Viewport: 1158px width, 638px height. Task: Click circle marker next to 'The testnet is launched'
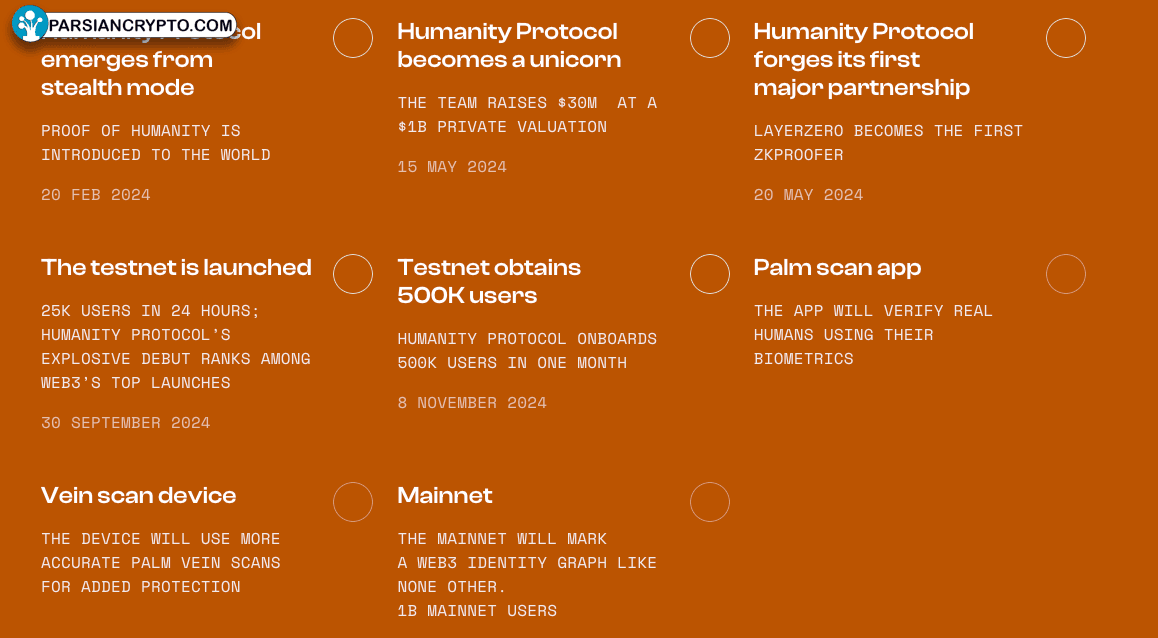pos(353,274)
